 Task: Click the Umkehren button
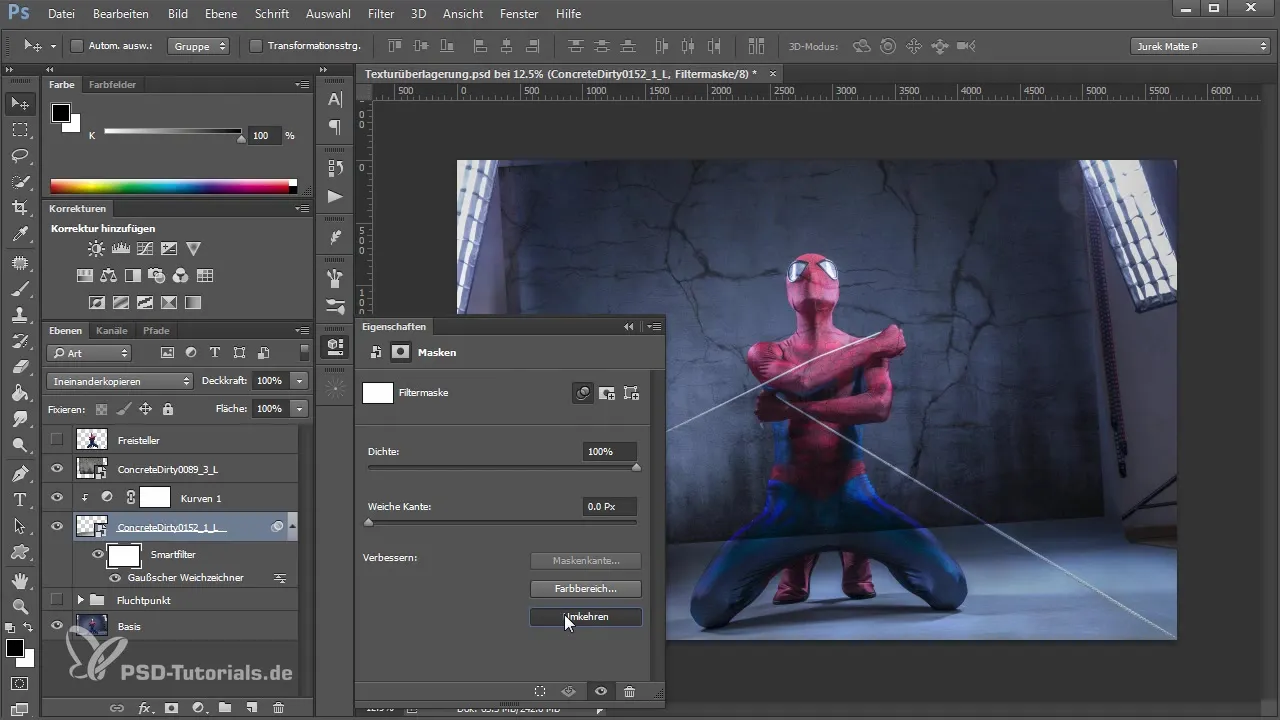tap(585, 617)
